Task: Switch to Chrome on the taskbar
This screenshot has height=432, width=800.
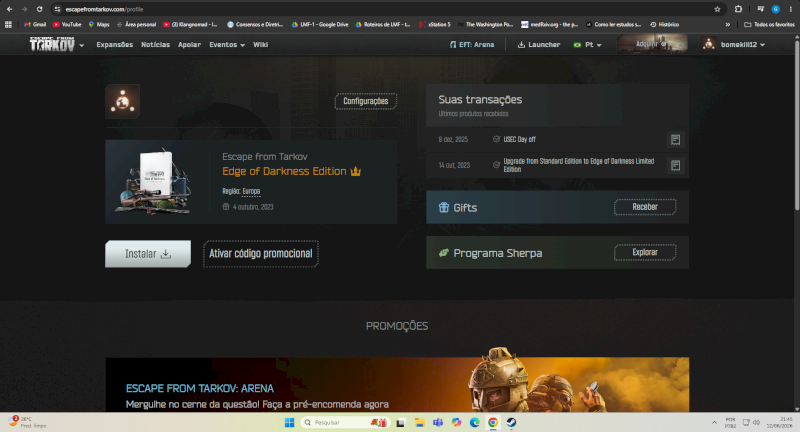Action: (493, 422)
